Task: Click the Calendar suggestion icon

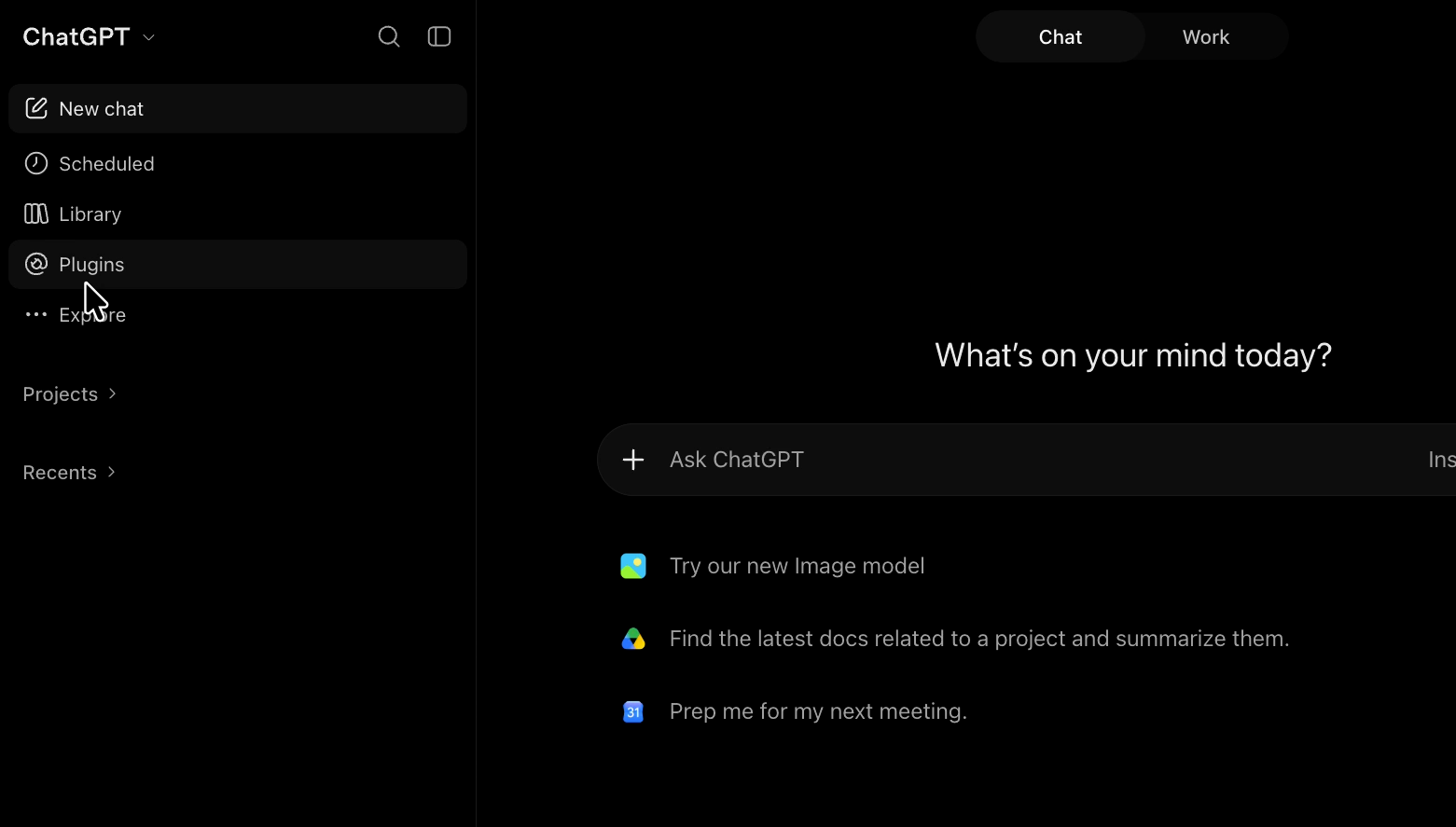Action: (x=633, y=711)
